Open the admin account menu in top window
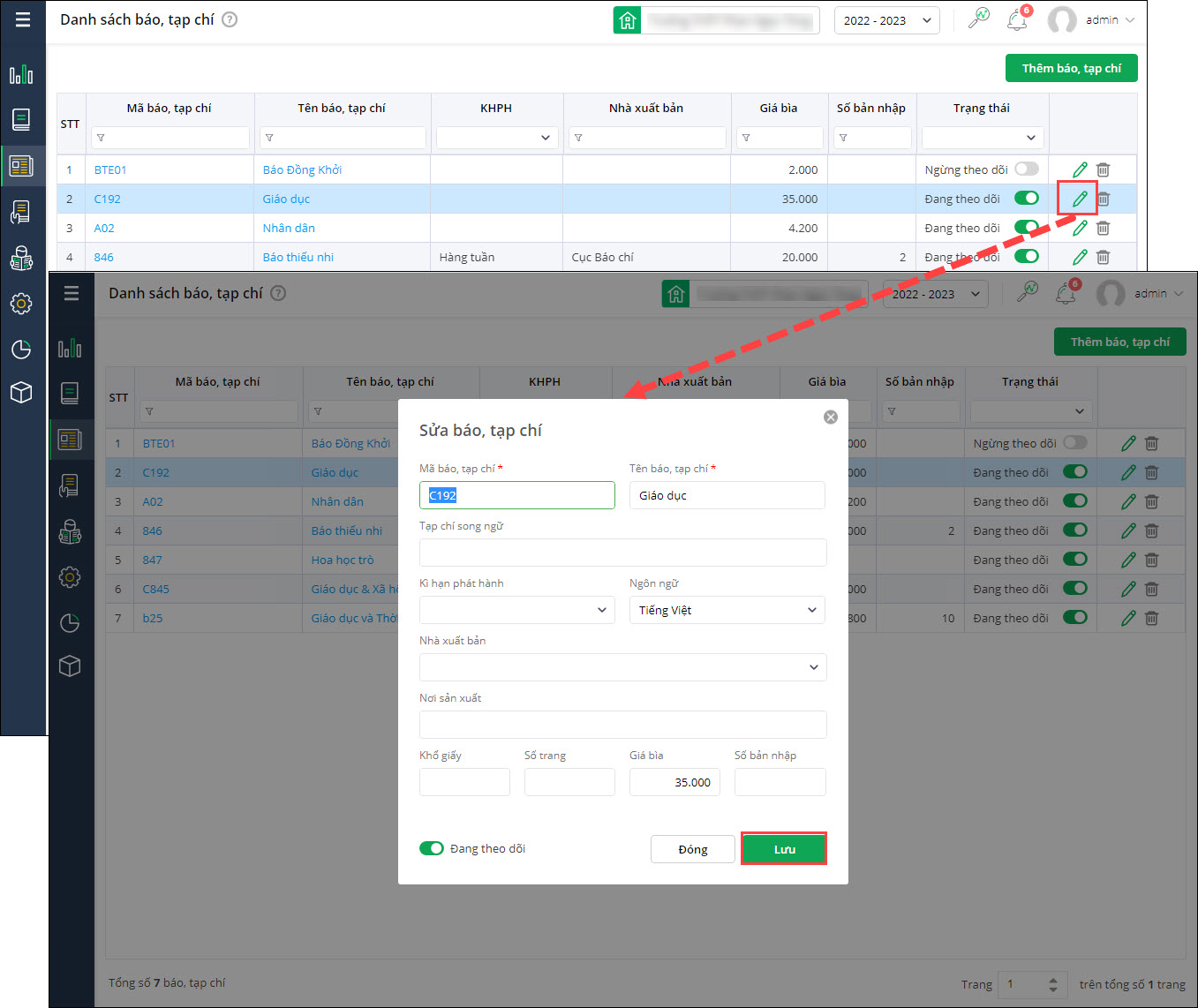The width and height of the screenshot is (1198, 1008). [x=1092, y=19]
